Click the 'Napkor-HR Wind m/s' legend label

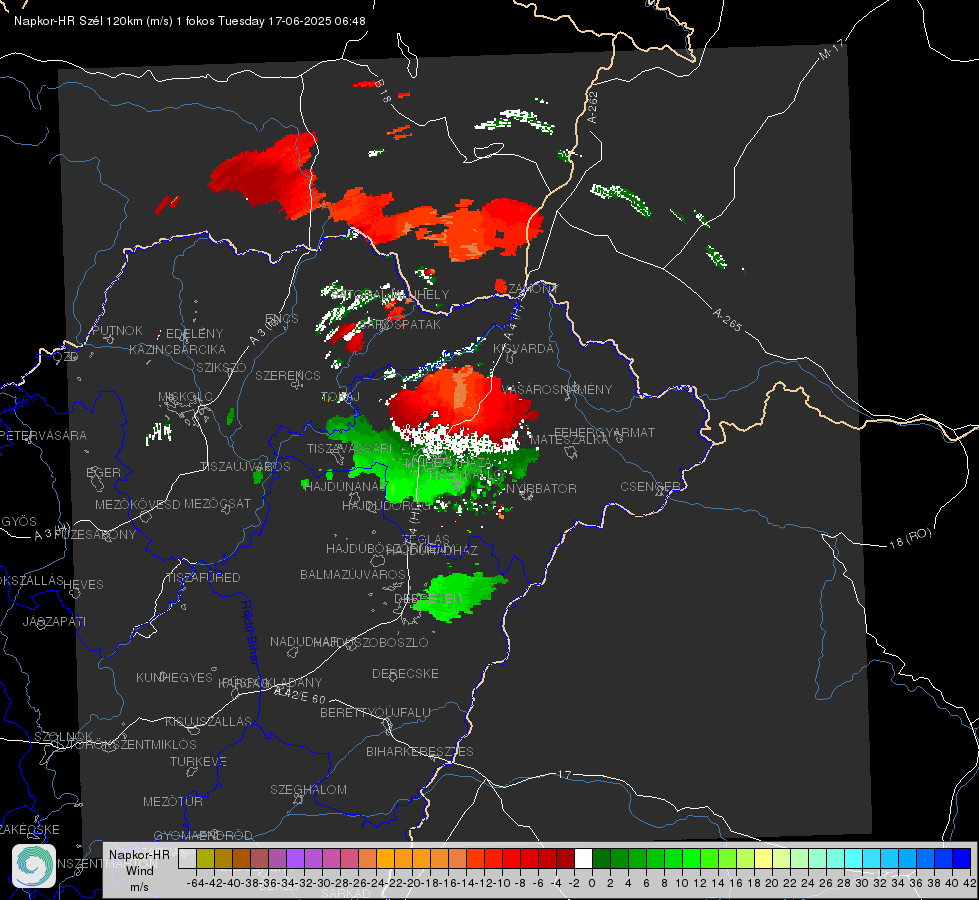point(139,870)
